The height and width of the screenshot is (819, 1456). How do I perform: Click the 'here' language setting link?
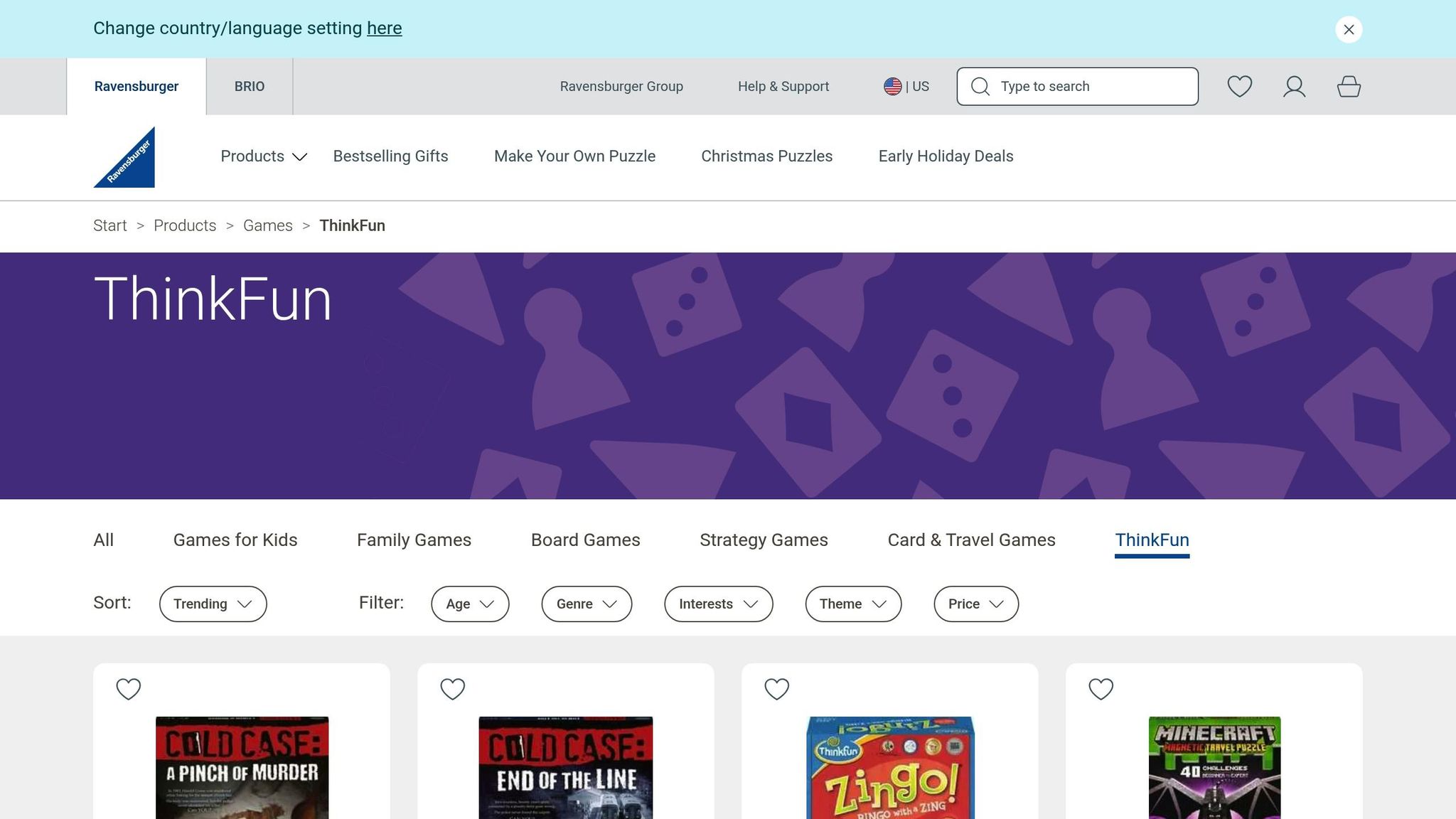(x=384, y=28)
